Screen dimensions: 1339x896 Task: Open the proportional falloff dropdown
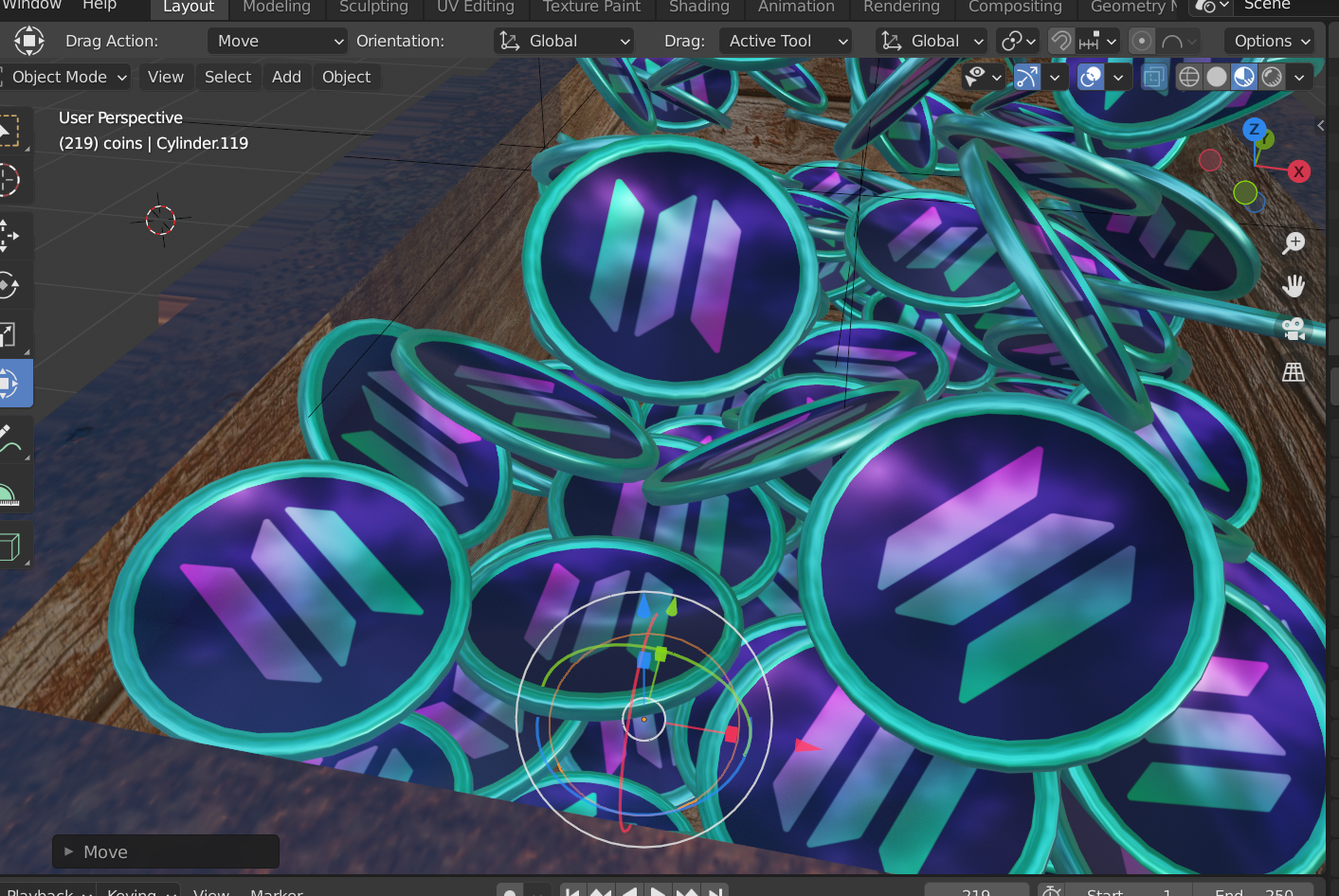[1179, 41]
